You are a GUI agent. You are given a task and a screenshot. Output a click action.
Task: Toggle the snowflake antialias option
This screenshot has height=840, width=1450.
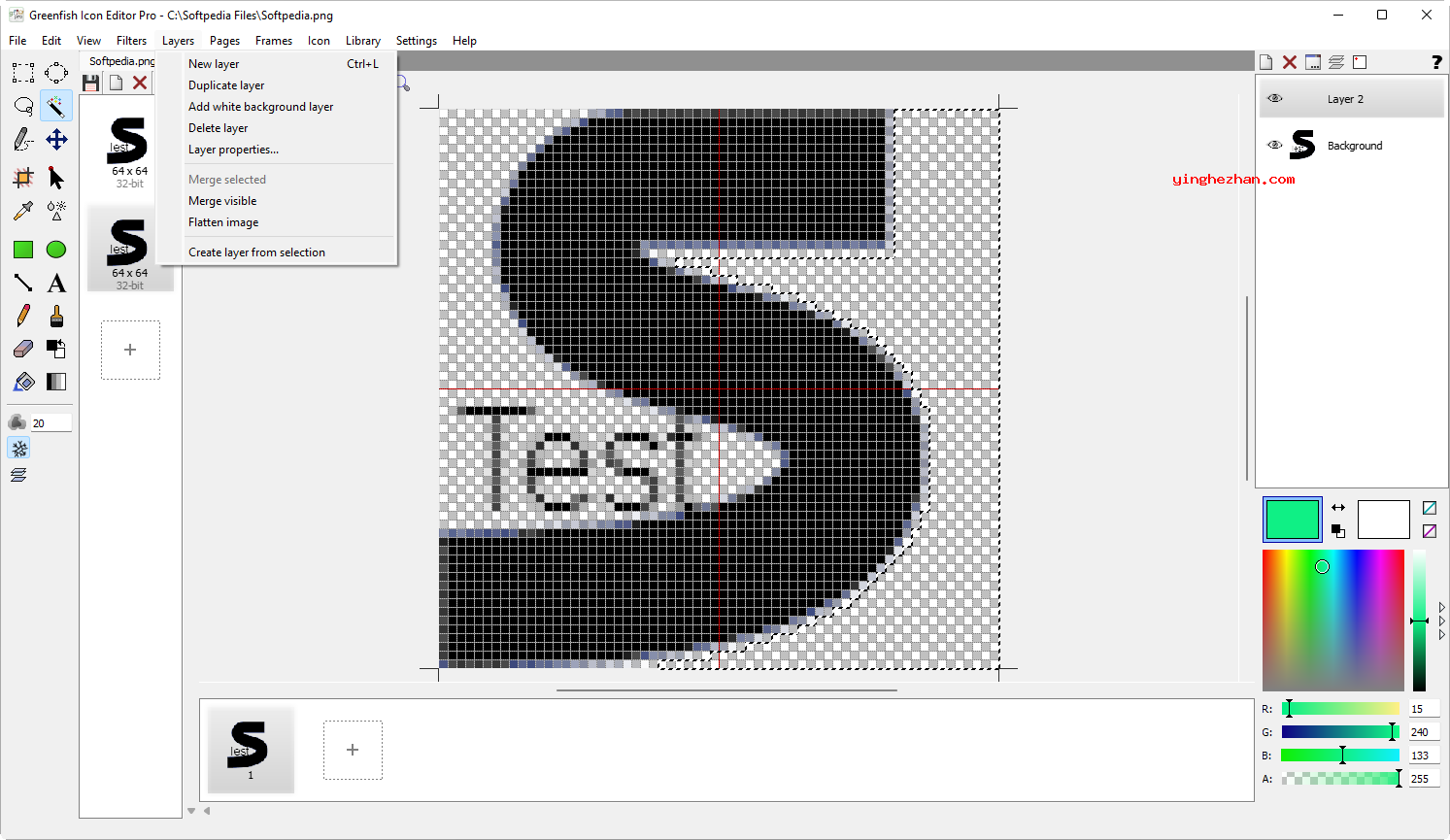pyautogui.click(x=18, y=448)
